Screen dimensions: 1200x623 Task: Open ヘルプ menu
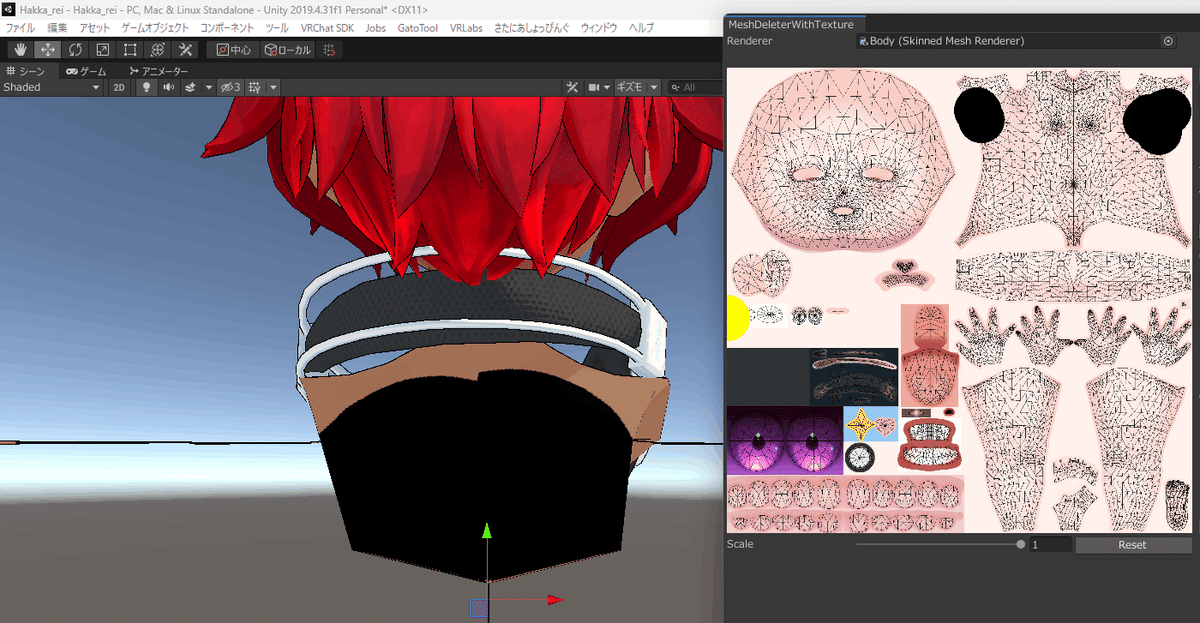tap(641, 28)
